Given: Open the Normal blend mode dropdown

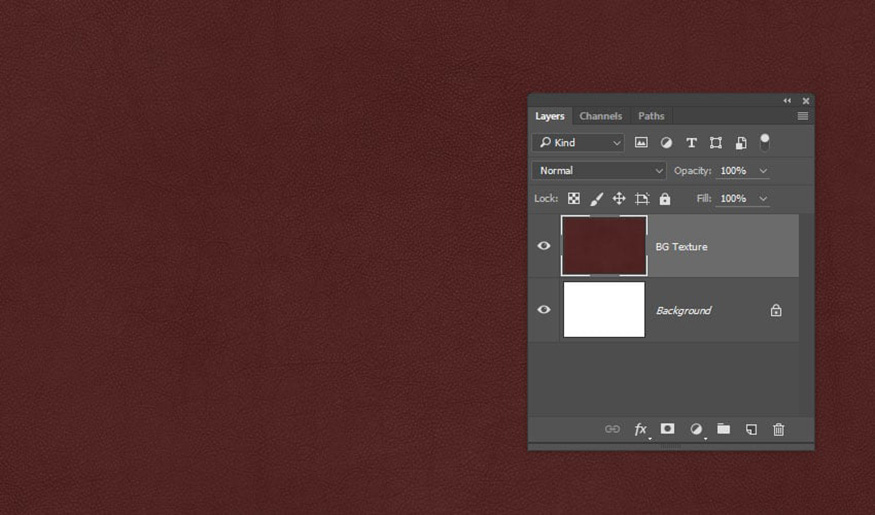Looking at the screenshot, I should pyautogui.click(x=599, y=171).
